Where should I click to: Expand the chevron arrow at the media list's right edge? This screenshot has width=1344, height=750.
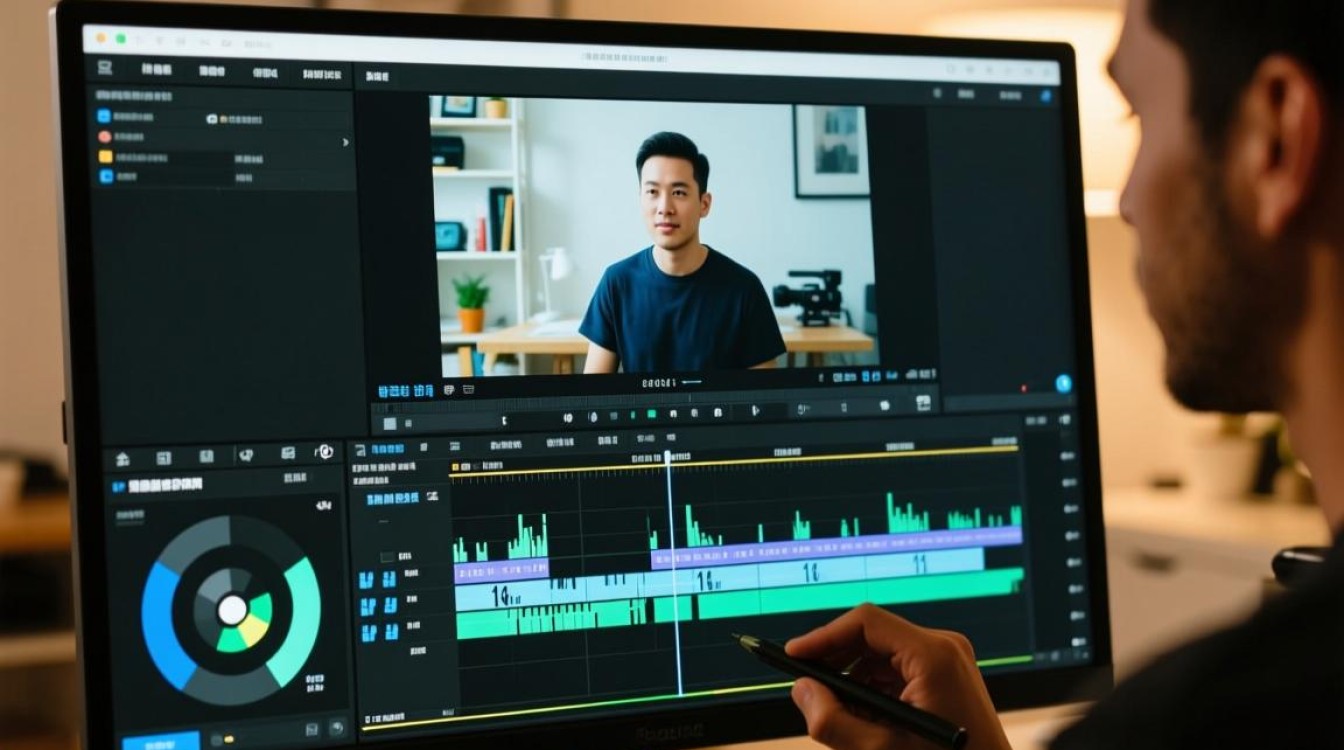pos(346,142)
